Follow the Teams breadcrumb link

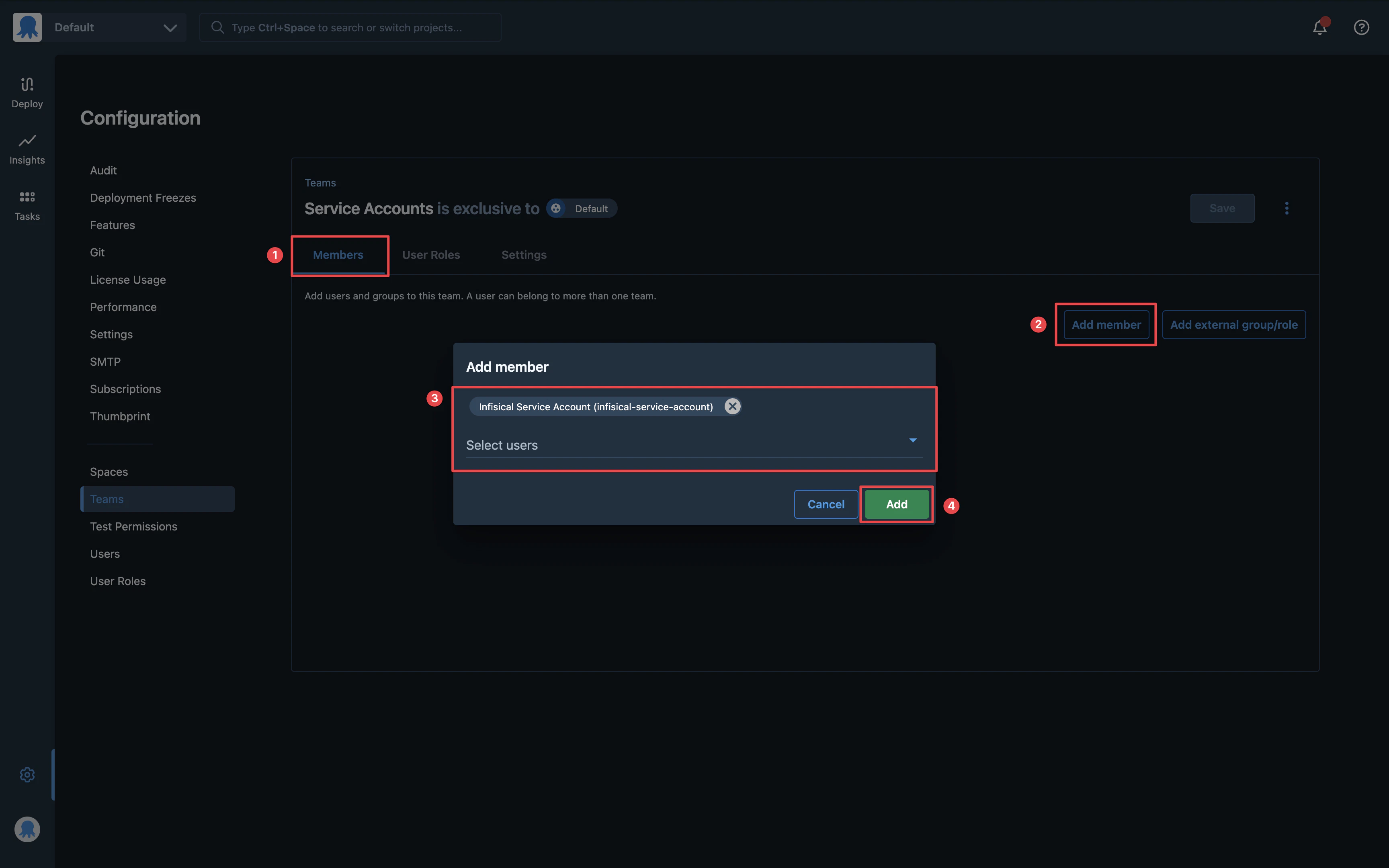[x=320, y=182]
